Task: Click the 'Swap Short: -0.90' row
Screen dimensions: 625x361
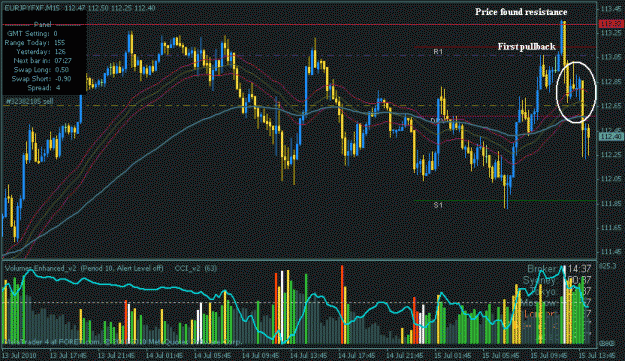Action: 41,79
